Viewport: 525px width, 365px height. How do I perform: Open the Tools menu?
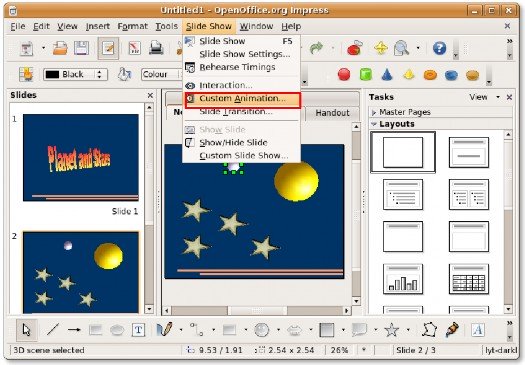[x=166, y=26]
